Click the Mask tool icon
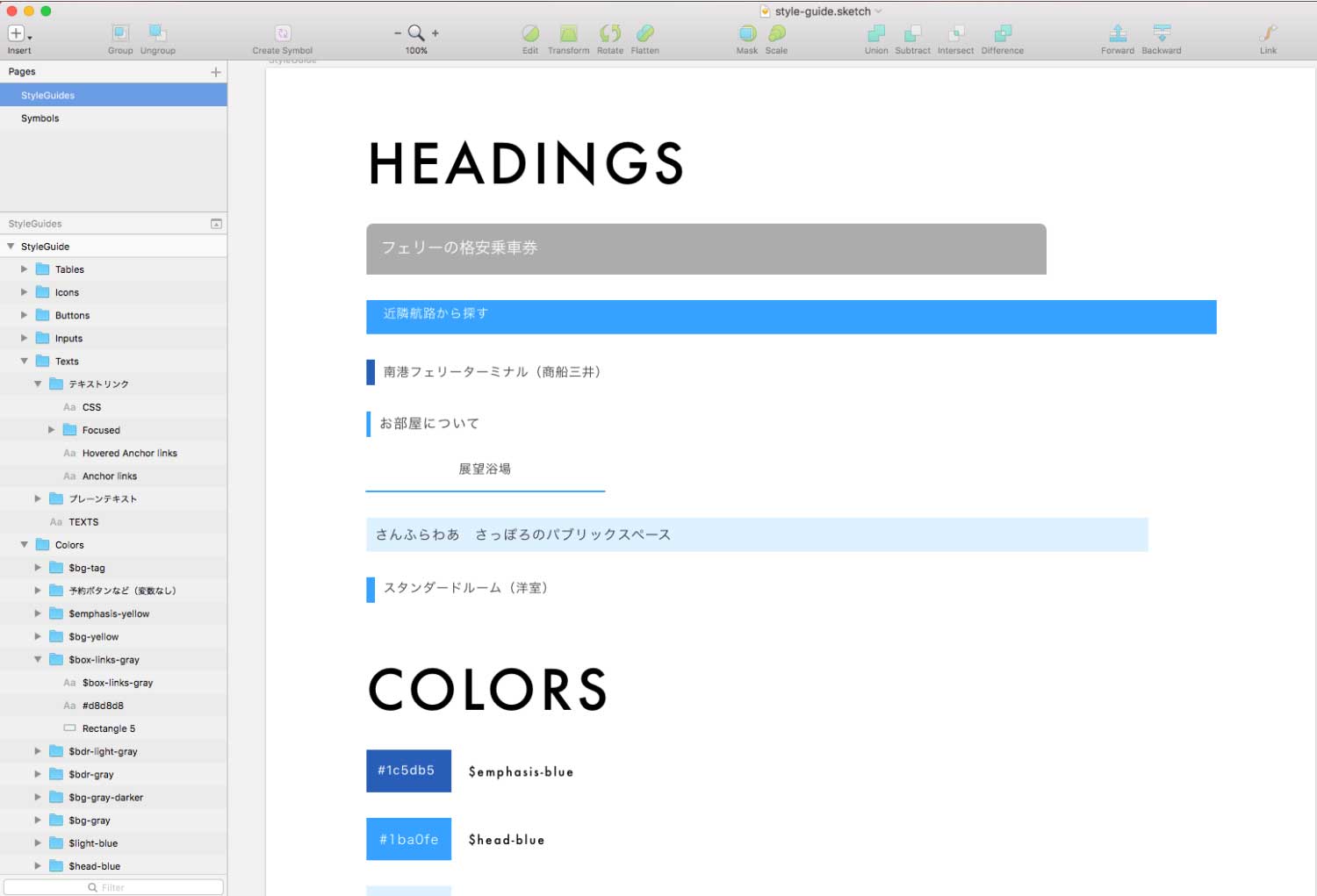The image size is (1317, 896). tap(747, 33)
